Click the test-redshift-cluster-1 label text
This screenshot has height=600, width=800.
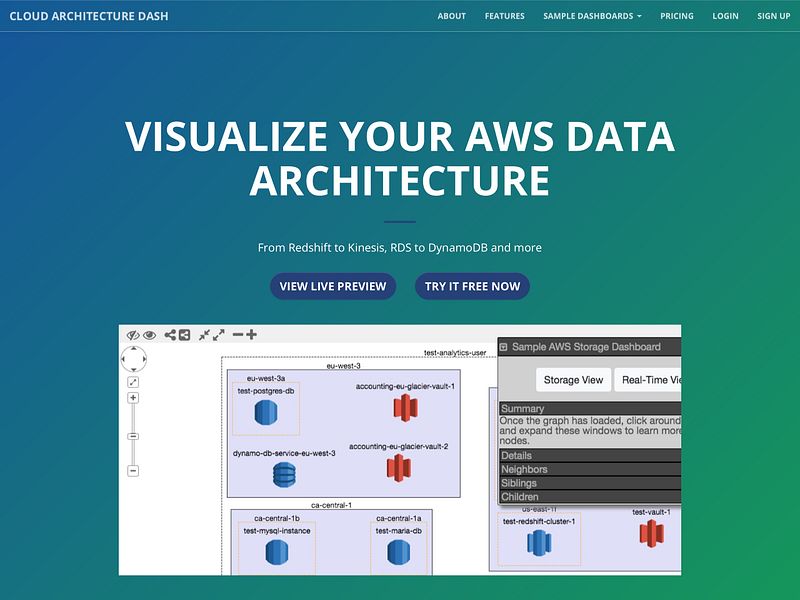tap(539, 521)
